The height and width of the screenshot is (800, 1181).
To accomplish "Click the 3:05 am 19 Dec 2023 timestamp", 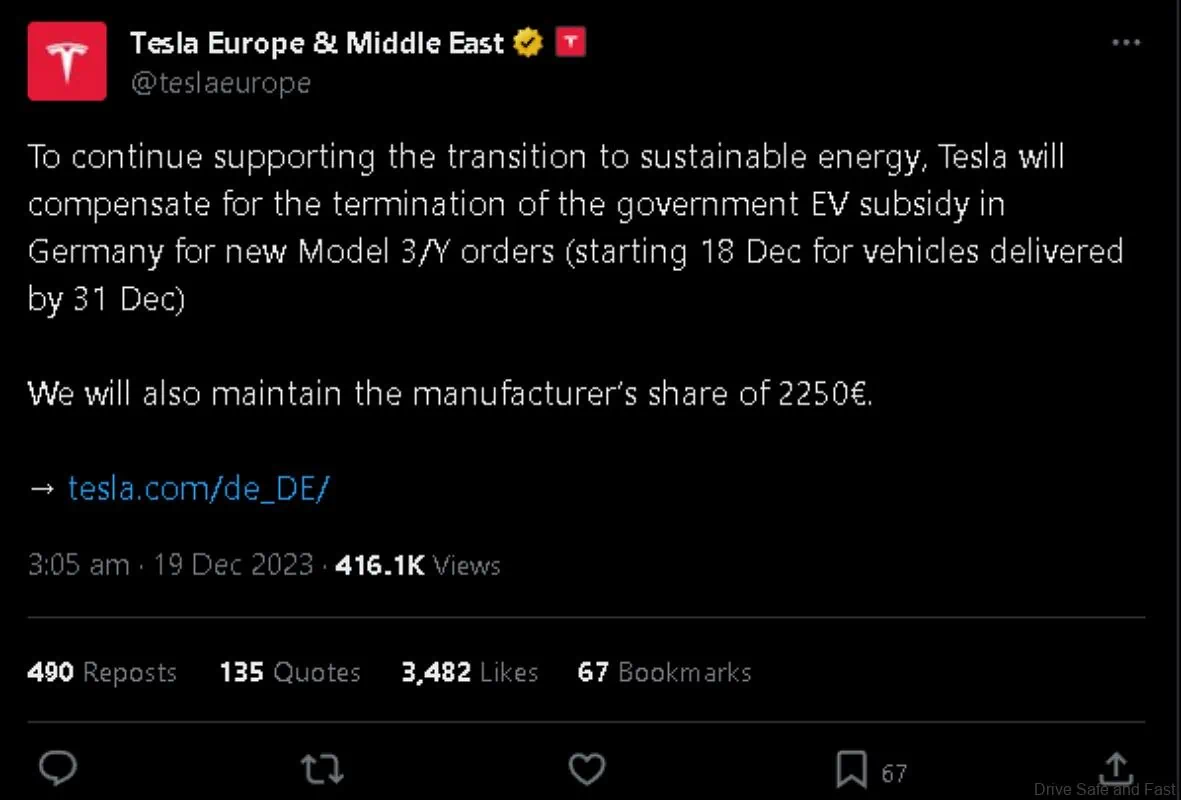I will [x=170, y=565].
